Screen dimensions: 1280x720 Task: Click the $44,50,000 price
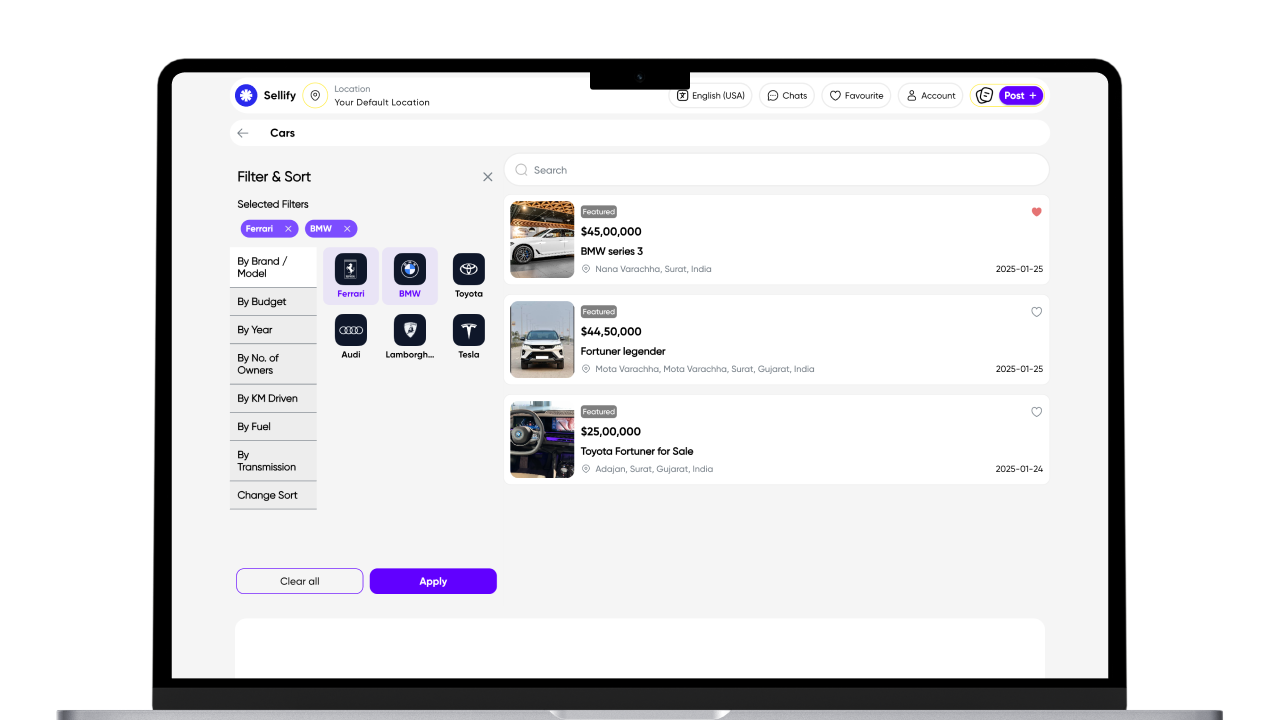[611, 332]
